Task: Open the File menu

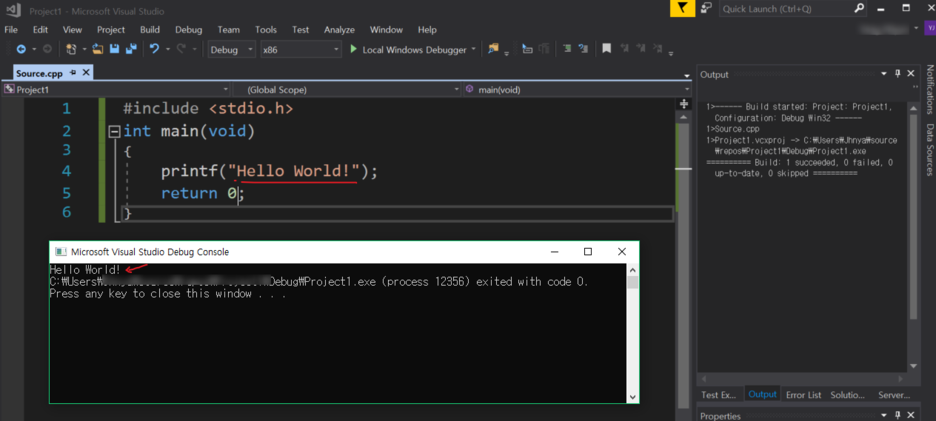Action: click(11, 29)
